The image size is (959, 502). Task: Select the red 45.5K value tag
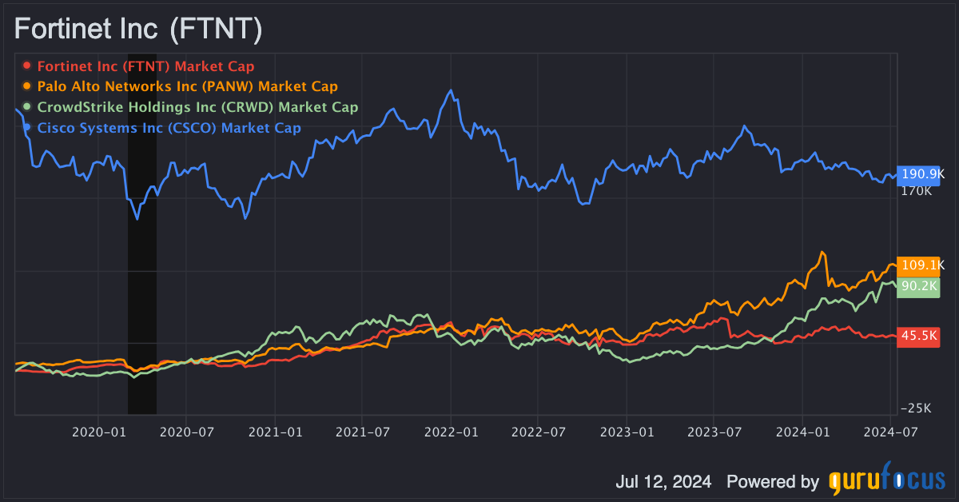[918, 336]
